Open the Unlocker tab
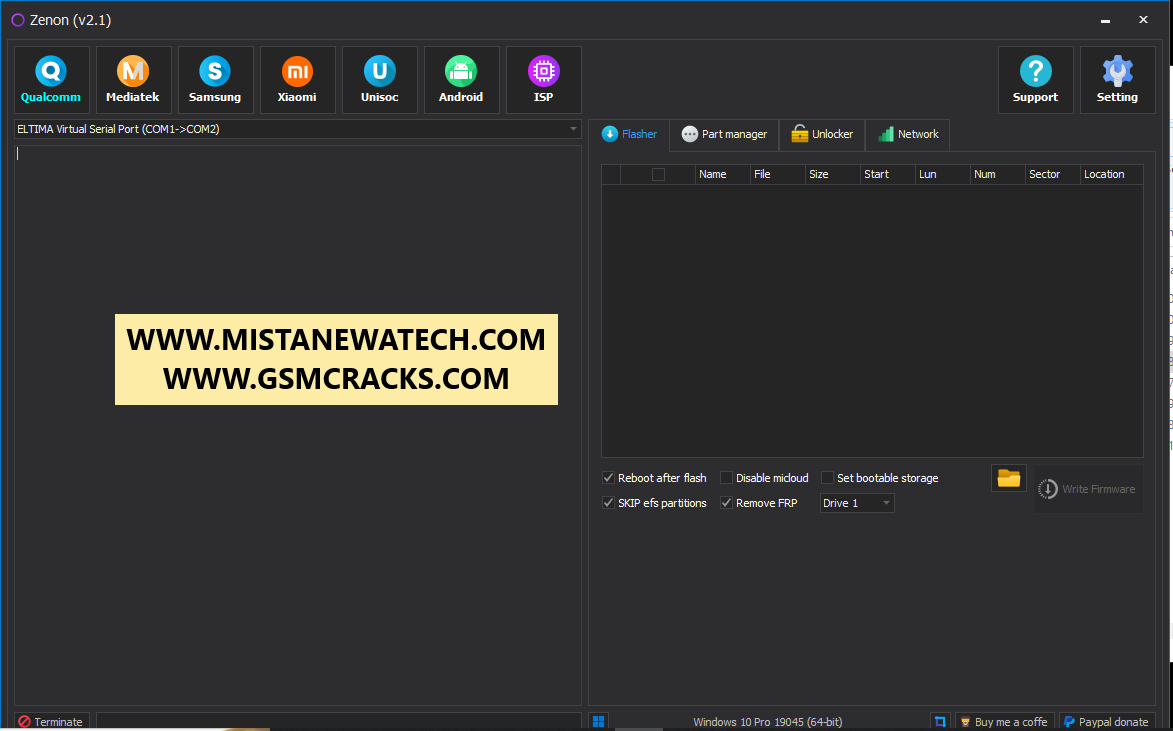This screenshot has width=1173, height=731. pos(822,135)
